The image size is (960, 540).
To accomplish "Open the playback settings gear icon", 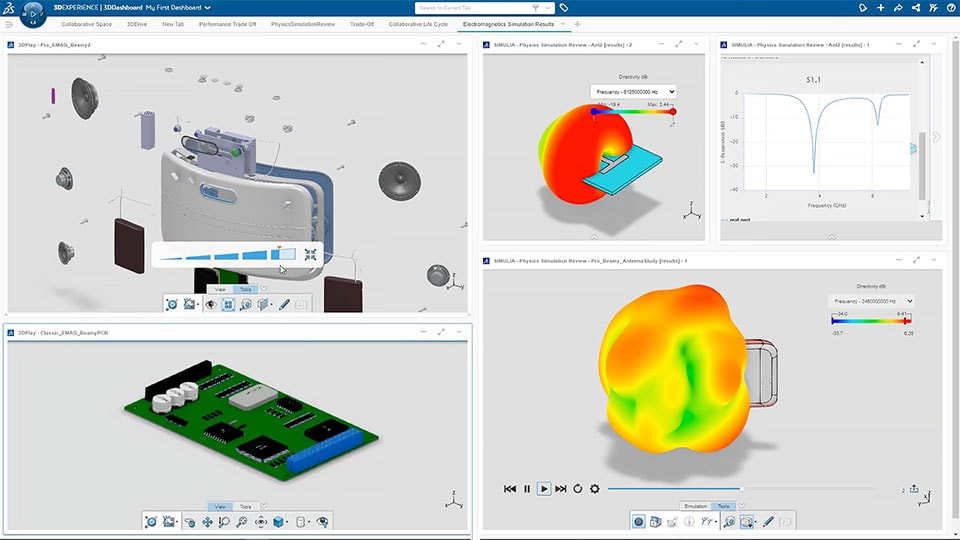I will [595, 489].
